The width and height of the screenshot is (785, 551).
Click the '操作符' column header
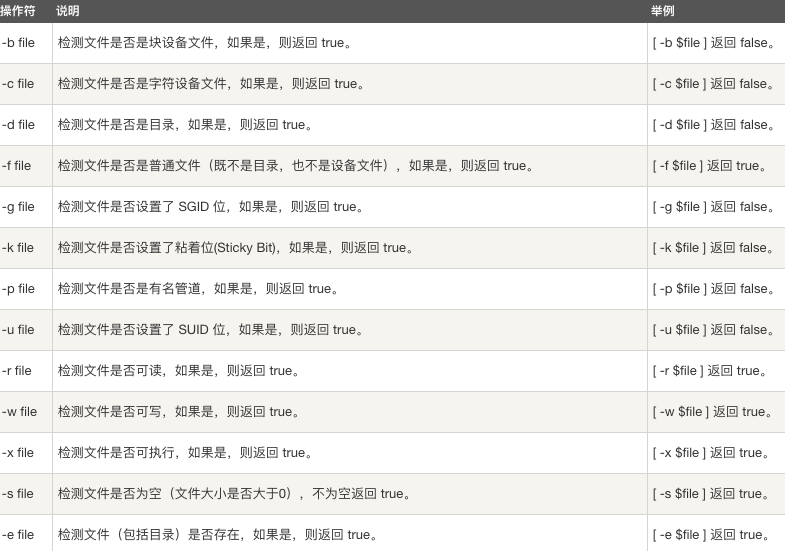(x=18, y=11)
